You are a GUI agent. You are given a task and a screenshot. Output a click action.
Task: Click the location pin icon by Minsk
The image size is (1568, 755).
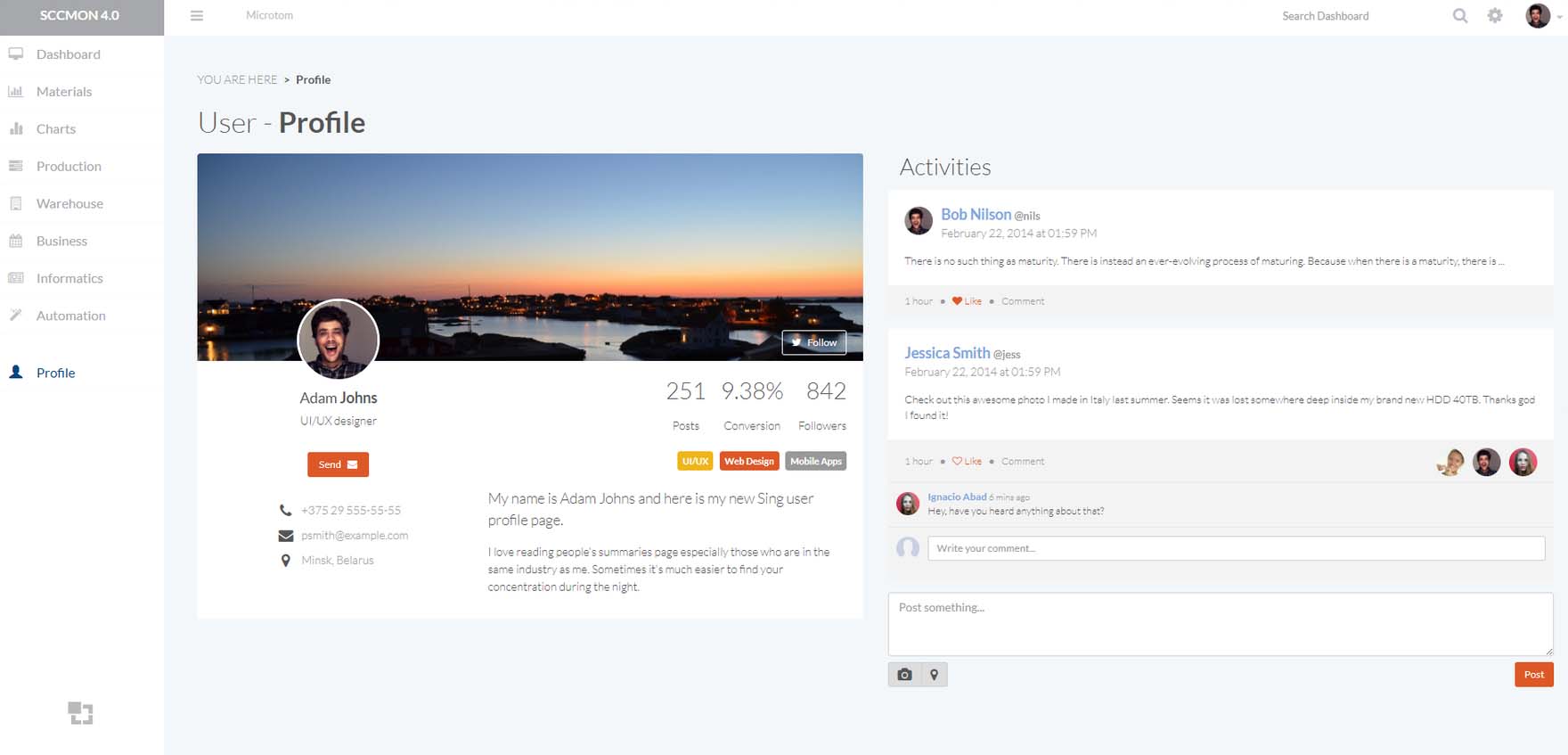coord(285,561)
